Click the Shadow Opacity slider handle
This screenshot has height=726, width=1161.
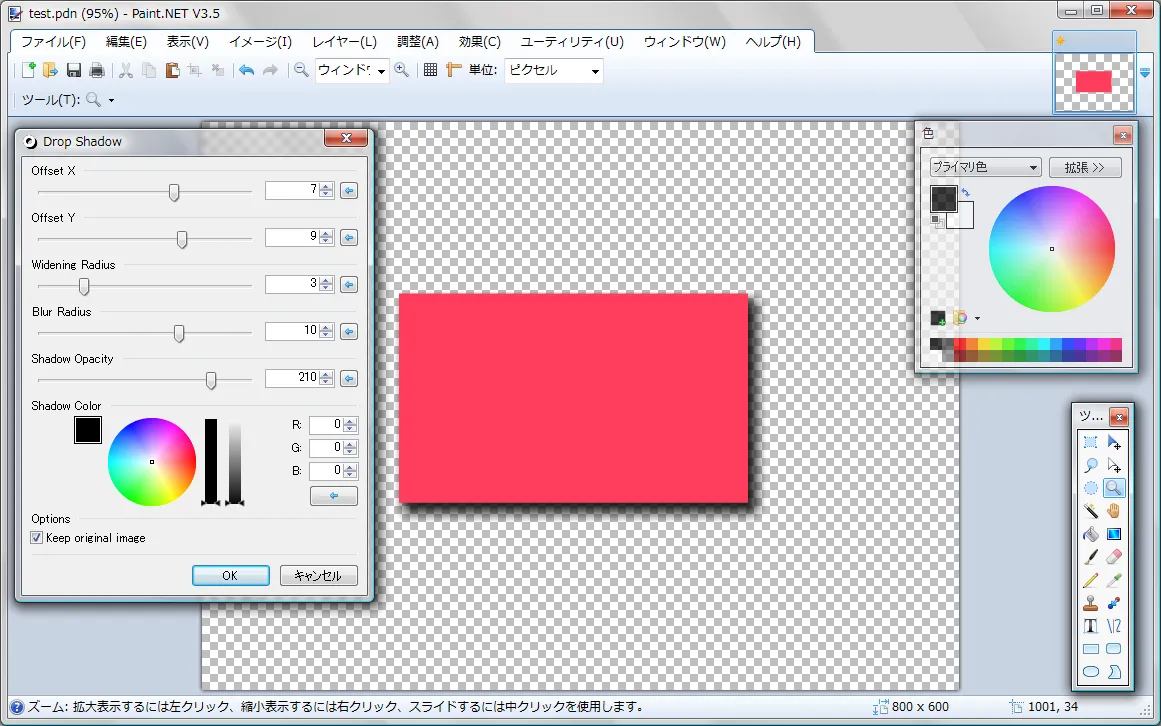click(x=211, y=380)
